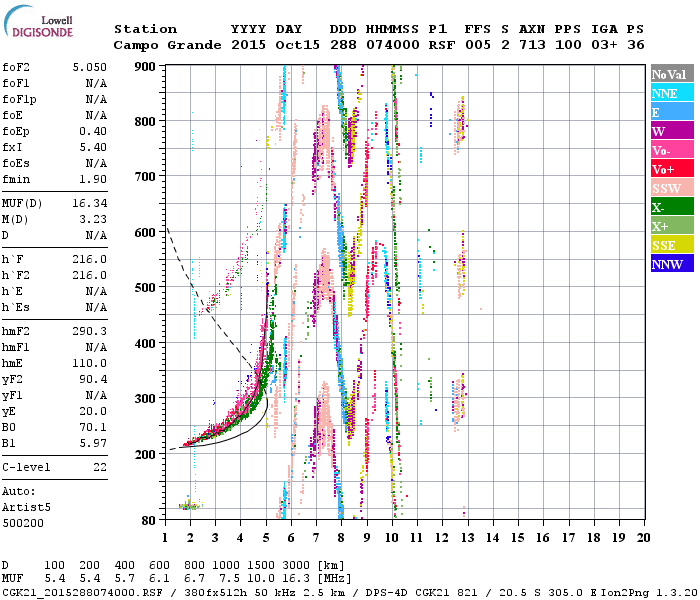The height and width of the screenshot is (600, 700).
Task: Click the 15 MHz frequency axis label
Action: [517, 538]
